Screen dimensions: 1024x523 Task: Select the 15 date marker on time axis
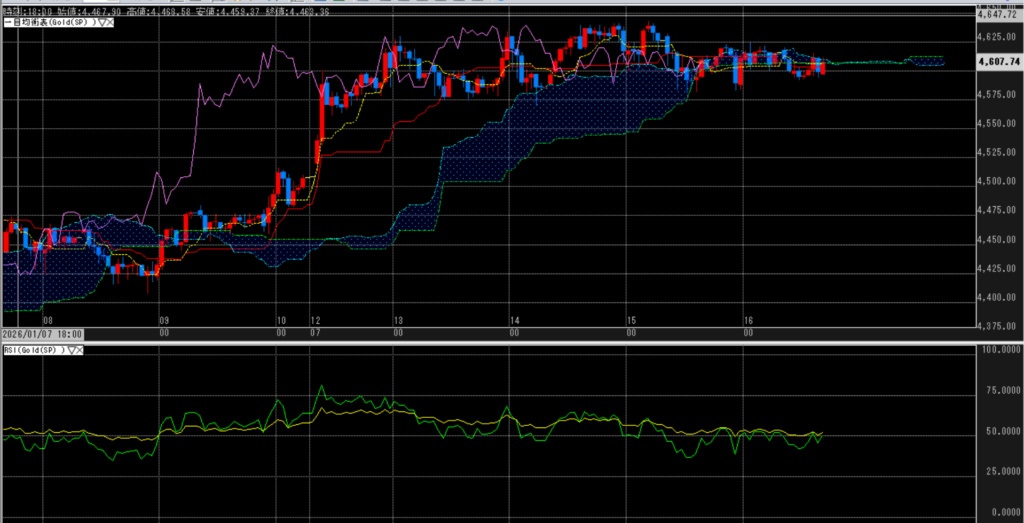click(631, 321)
